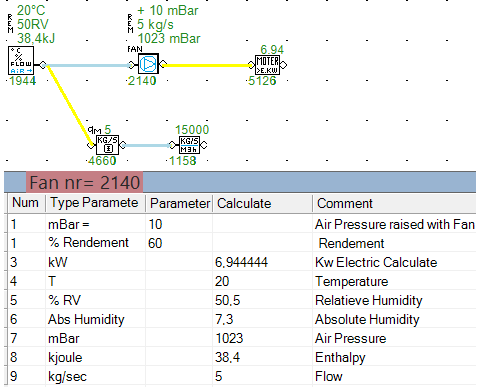This screenshot has width=478, height=391.
Task: Select the FAN block numbered 2140
Action: 148,64
